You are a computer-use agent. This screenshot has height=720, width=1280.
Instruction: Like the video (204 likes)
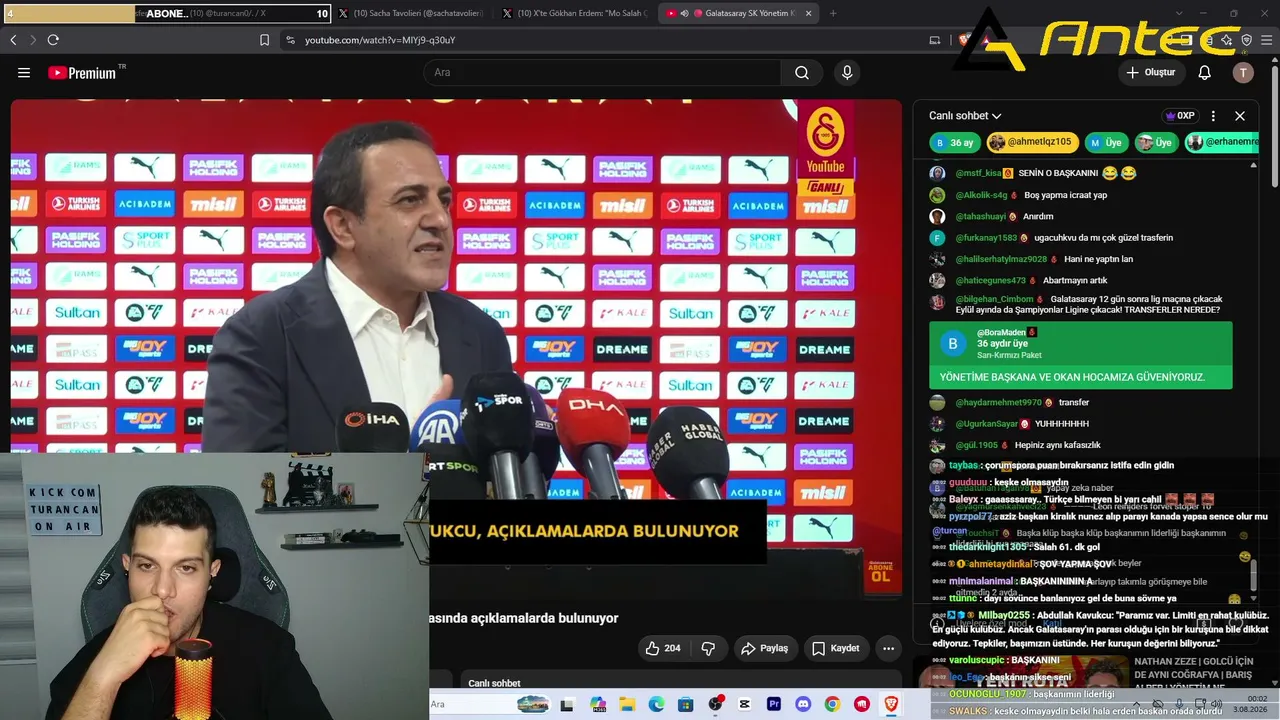(663, 648)
